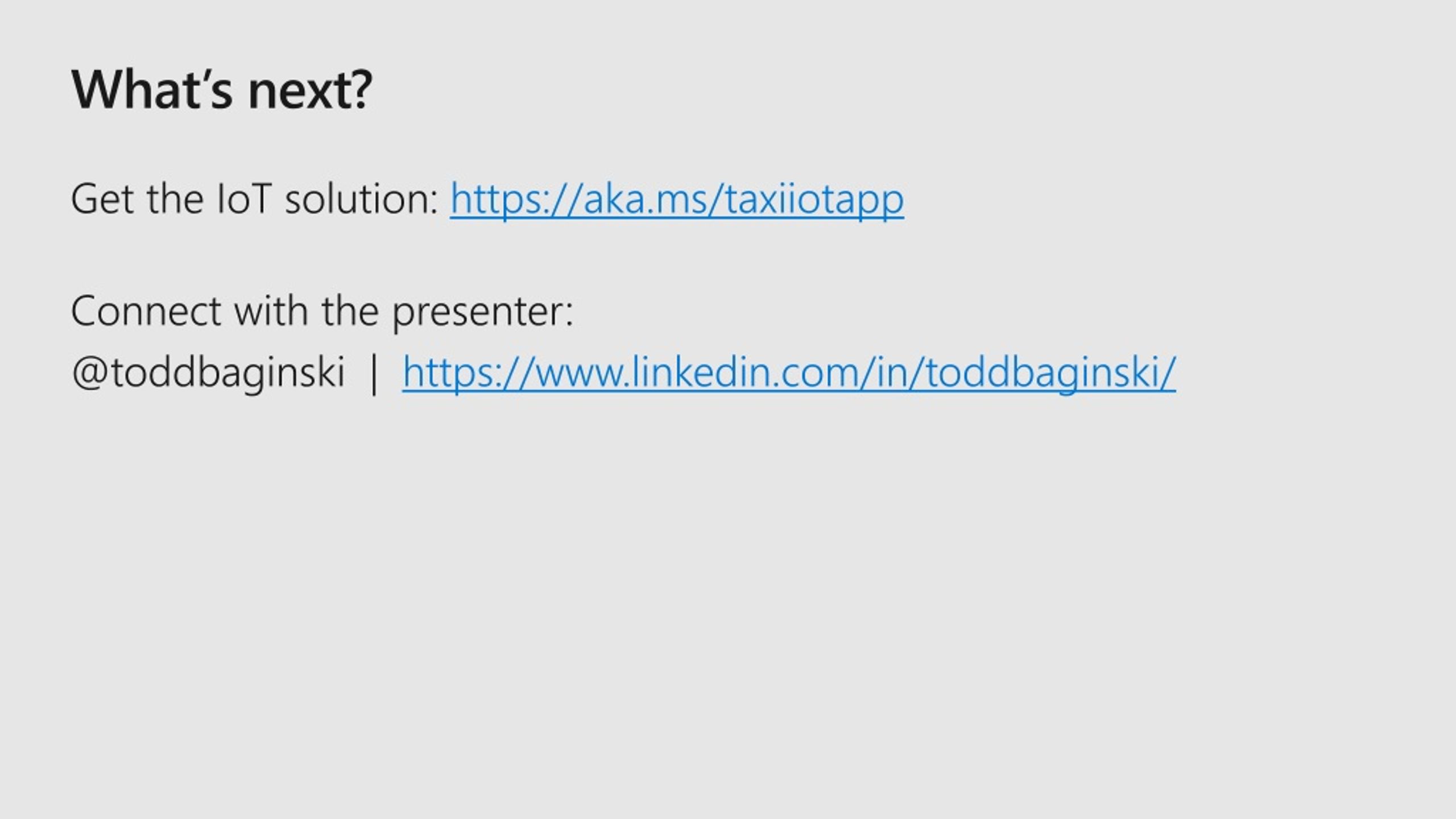Click the word "with" in presenter line
The image size is (1456, 819).
tap(271, 312)
